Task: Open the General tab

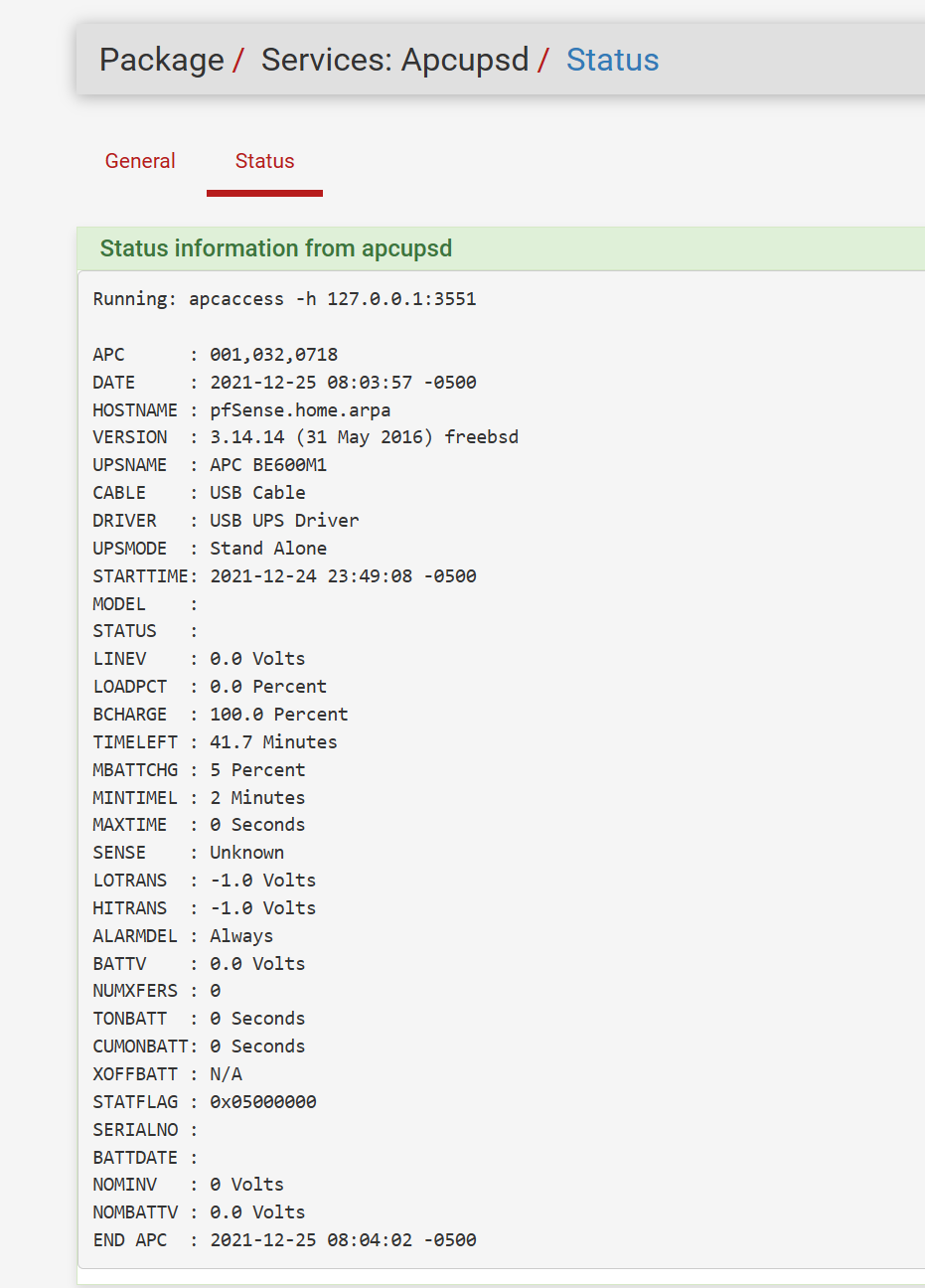Action: [140, 161]
